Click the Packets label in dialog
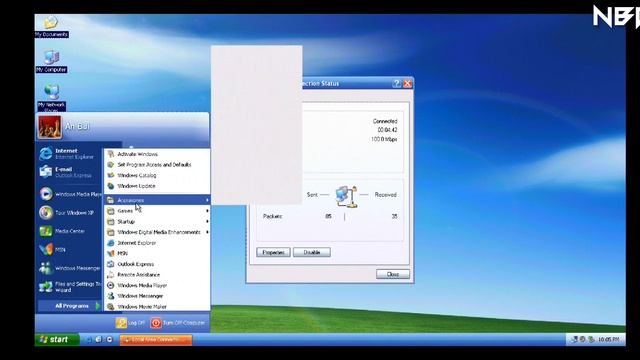This screenshot has width=640, height=360. (272, 216)
